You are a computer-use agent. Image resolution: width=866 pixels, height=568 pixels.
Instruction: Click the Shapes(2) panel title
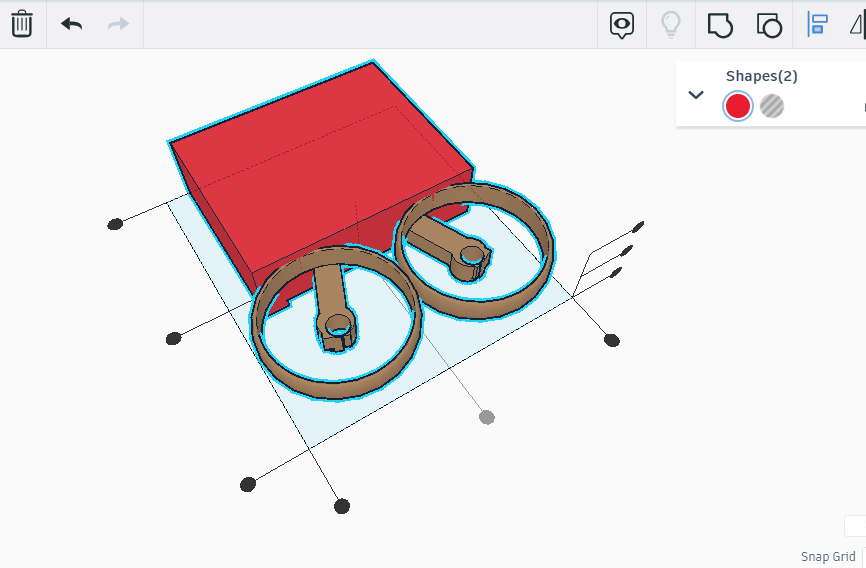pyautogui.click(x=762, y=76)
